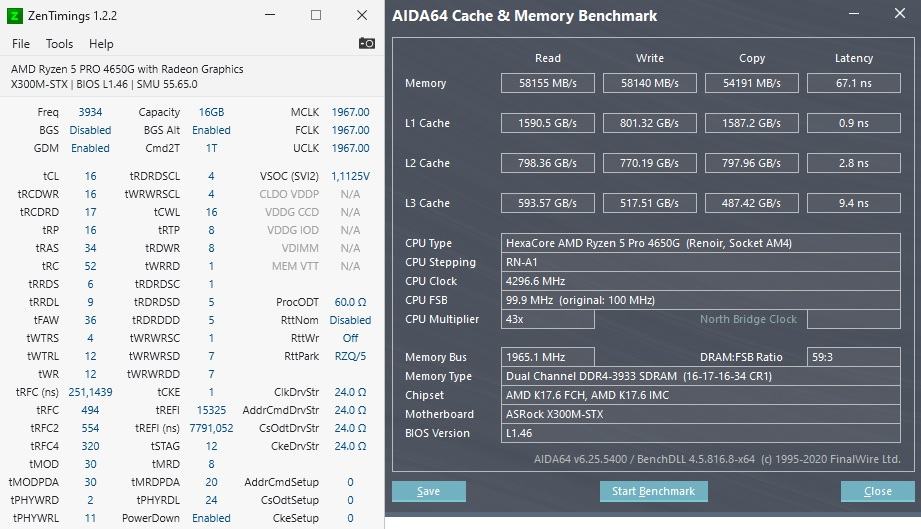
Task: Click the CPU Stepping field RN-A1
Action: [x=701, y=262]
